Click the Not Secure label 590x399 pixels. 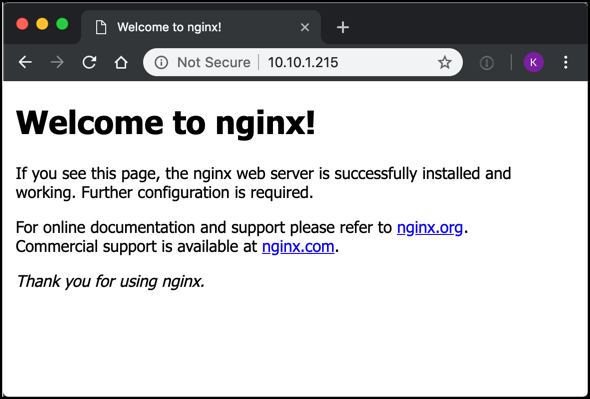click(x=214, y=62)
